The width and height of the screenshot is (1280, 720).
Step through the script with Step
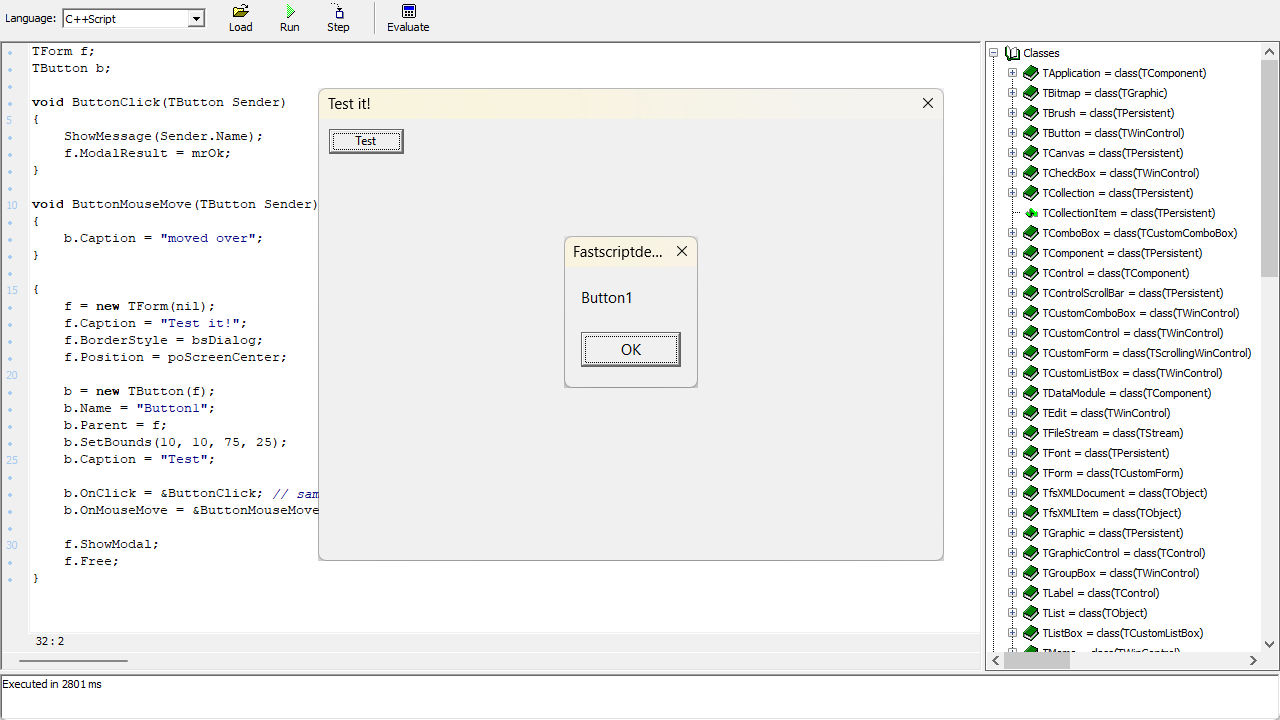(338, 18)
